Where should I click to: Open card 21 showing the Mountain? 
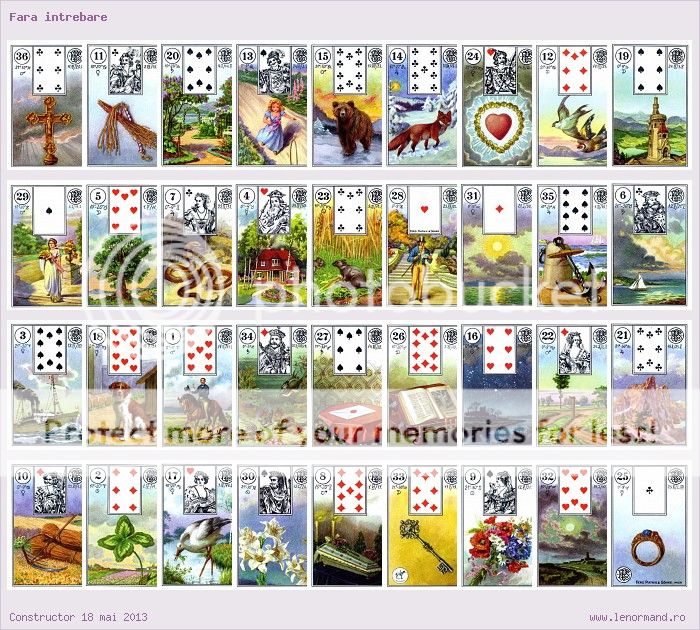(x=650, y=385)
